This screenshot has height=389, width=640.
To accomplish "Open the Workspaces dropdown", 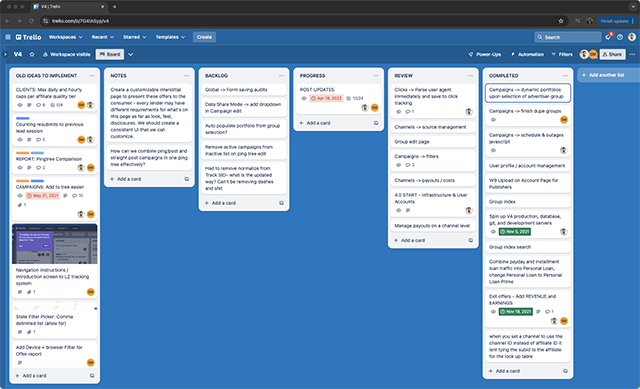I will click(x=65, y=37).
